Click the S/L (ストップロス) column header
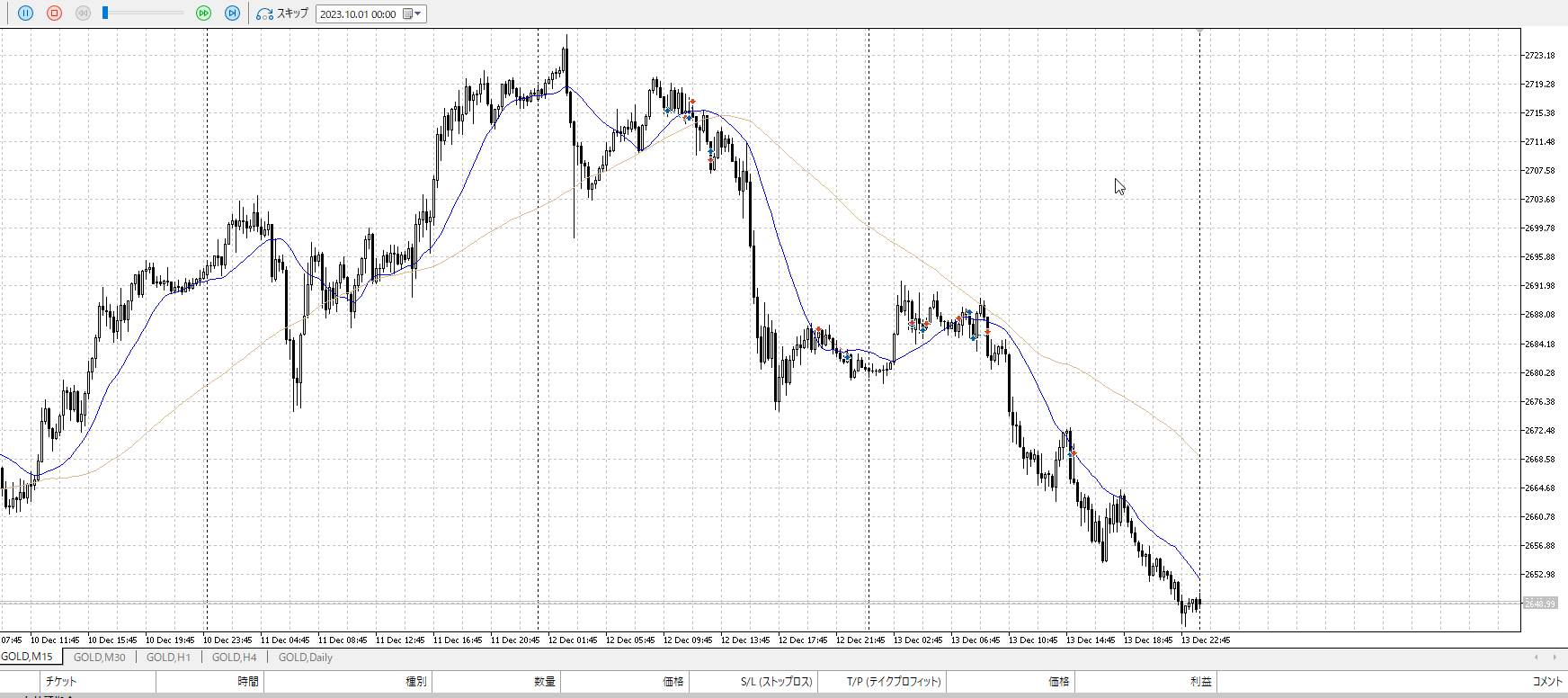Image resolution: width=1568 pixels, height=698 pixels. (x=776, y=682)
